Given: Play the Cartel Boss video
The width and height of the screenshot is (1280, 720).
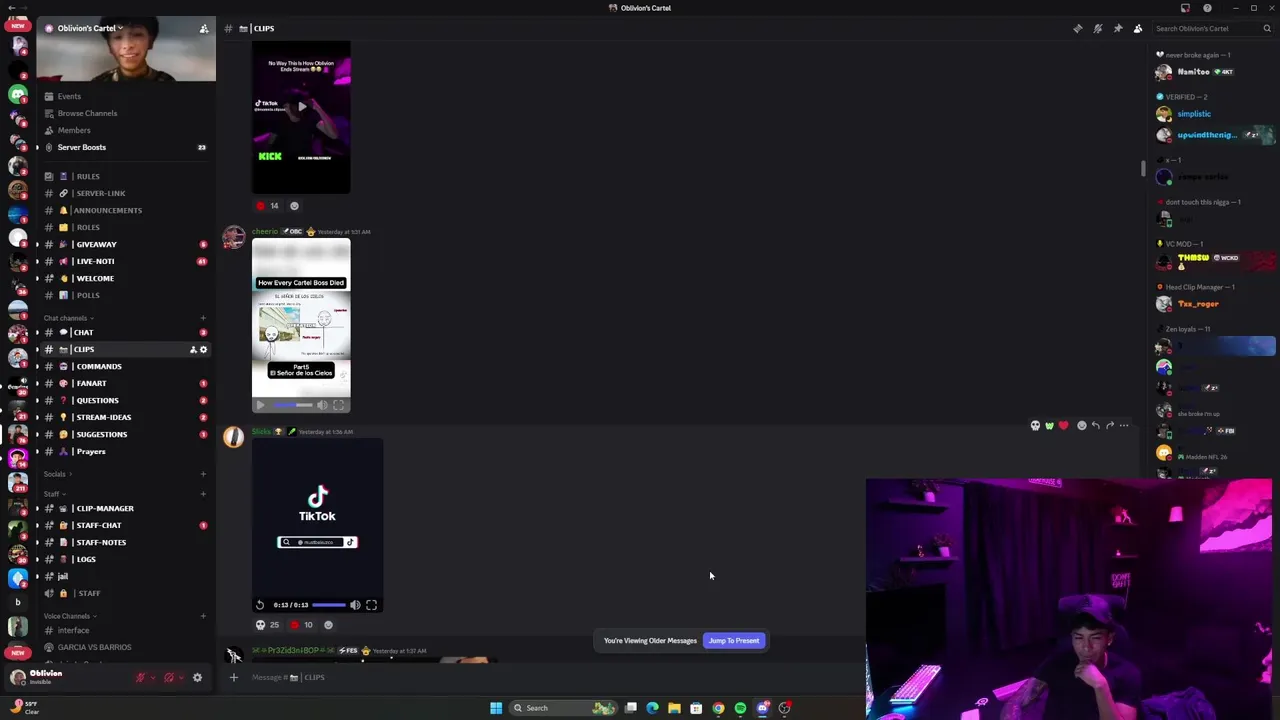Looking at the screenshot, I should pyautogui.click(x=261, y=405).
